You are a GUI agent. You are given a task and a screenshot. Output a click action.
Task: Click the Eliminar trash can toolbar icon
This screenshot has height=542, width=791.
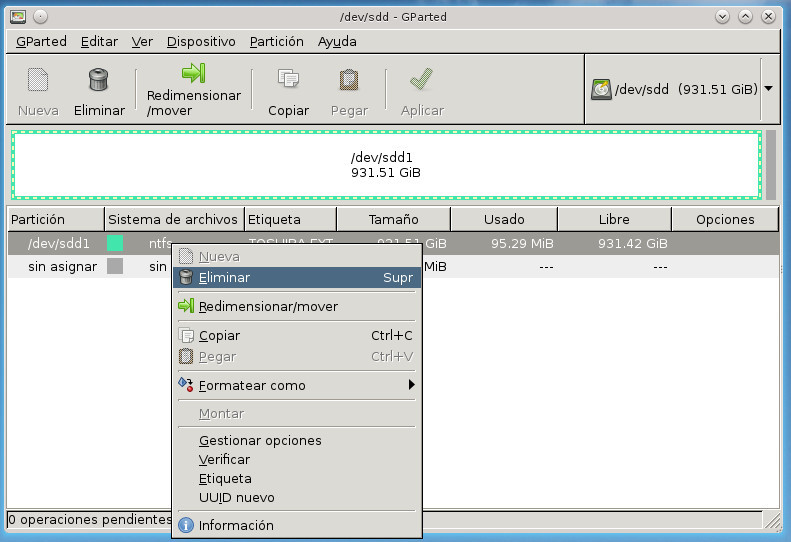[98, 80]
